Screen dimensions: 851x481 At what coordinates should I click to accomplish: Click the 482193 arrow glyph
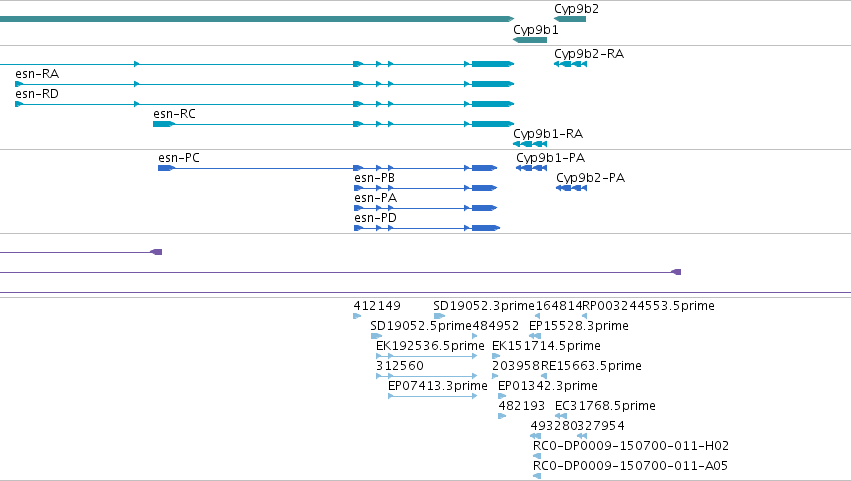[502, 416]
